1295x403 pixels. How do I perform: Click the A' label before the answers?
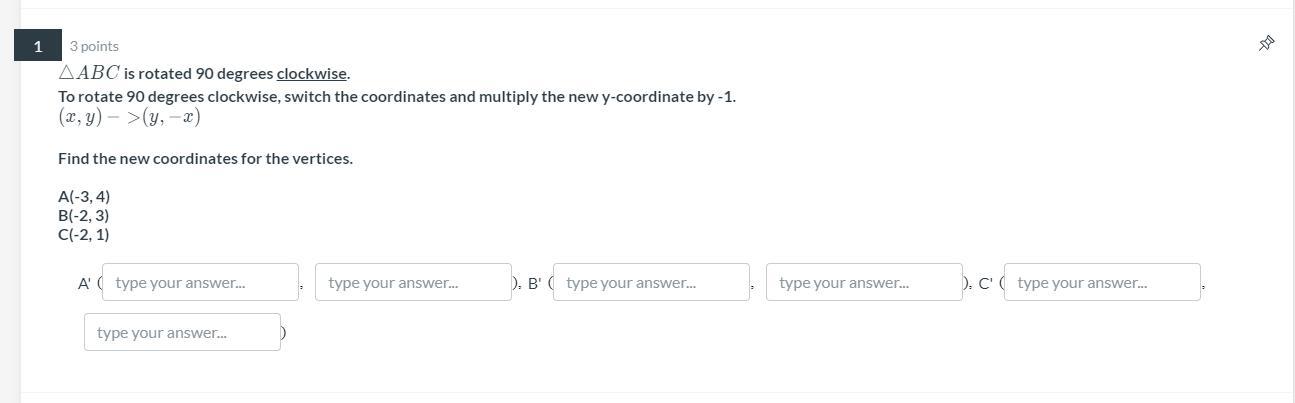click(84, 283)
